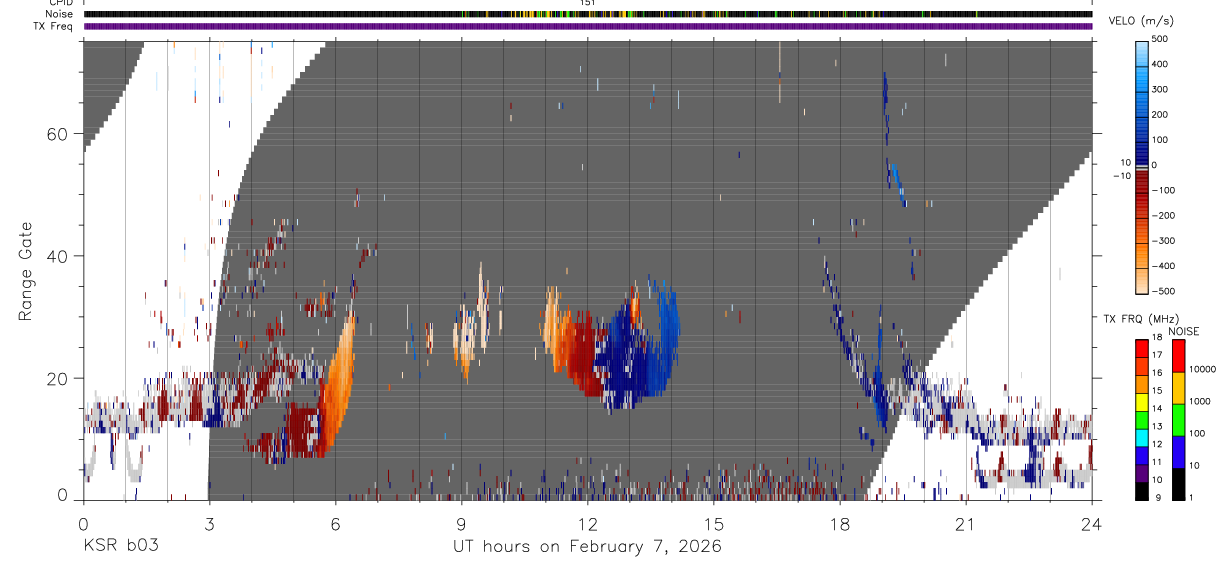The width and height of the screenshot is (1228, 567).
Task: Click the -500 tick on the VELO scale
Action: (x=1162, y=292)
